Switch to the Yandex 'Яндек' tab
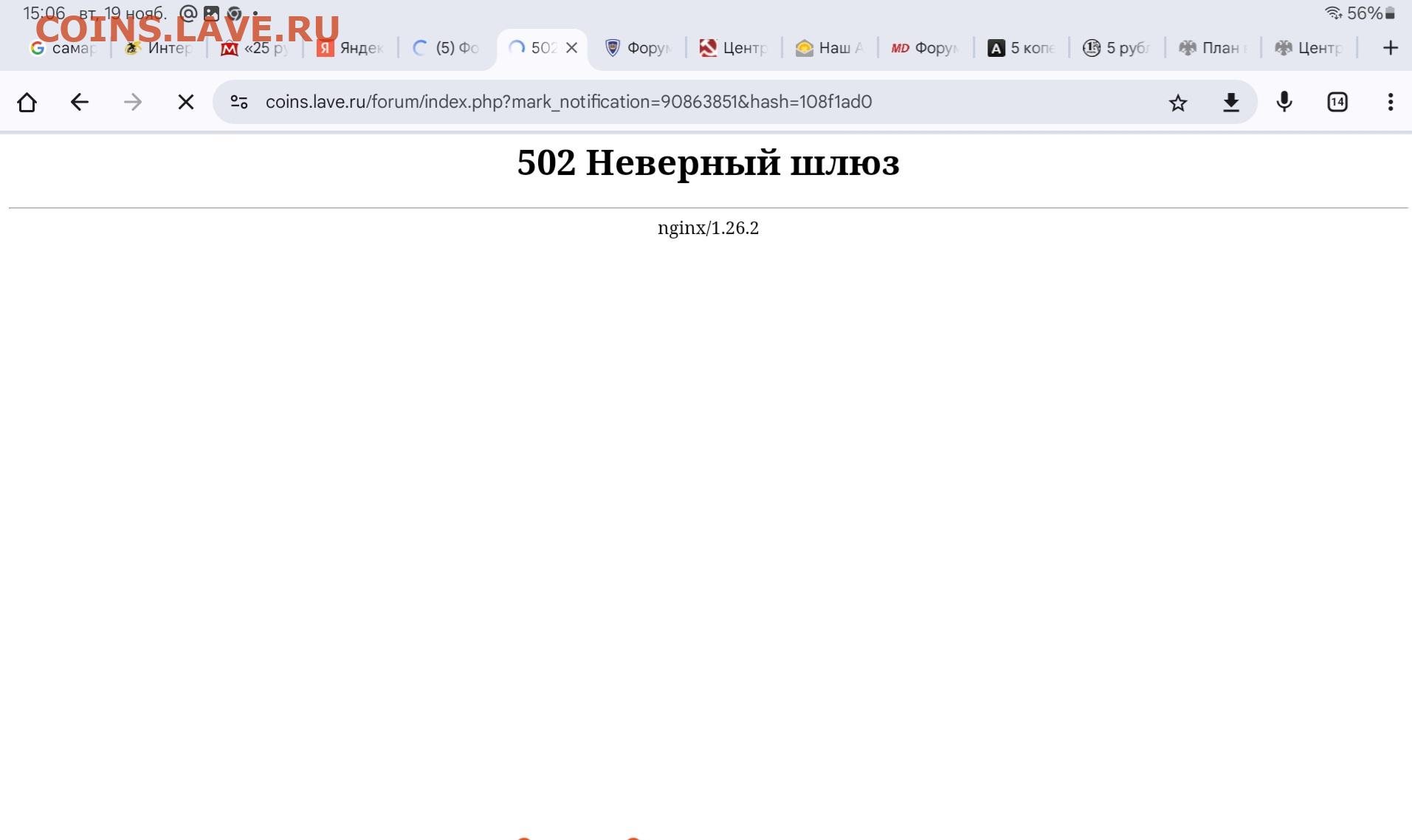Image resolution: width=1412 pixels, height=840 pixels. 351,48
